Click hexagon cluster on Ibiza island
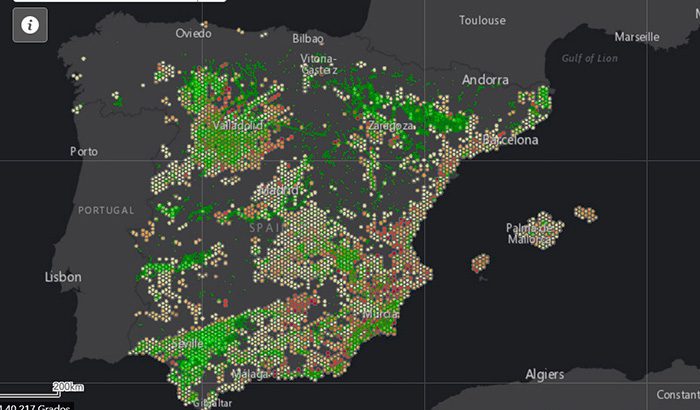The image size is (700, 410). (x=481, y=263)
